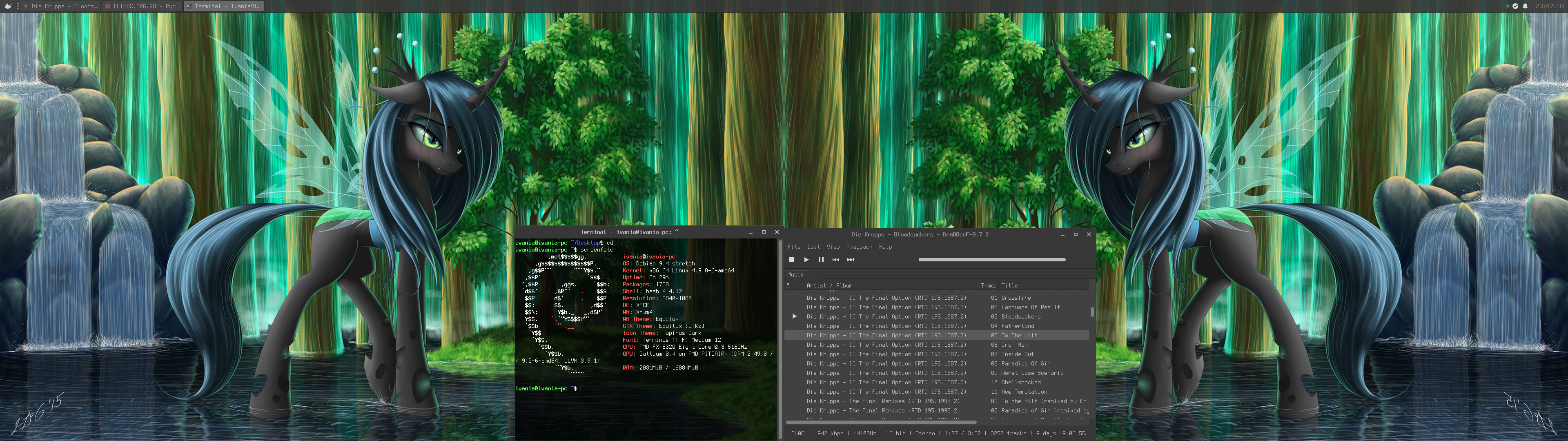
Task: Open the Edit menu in DeaDBeeF
Action: [813, 247]
